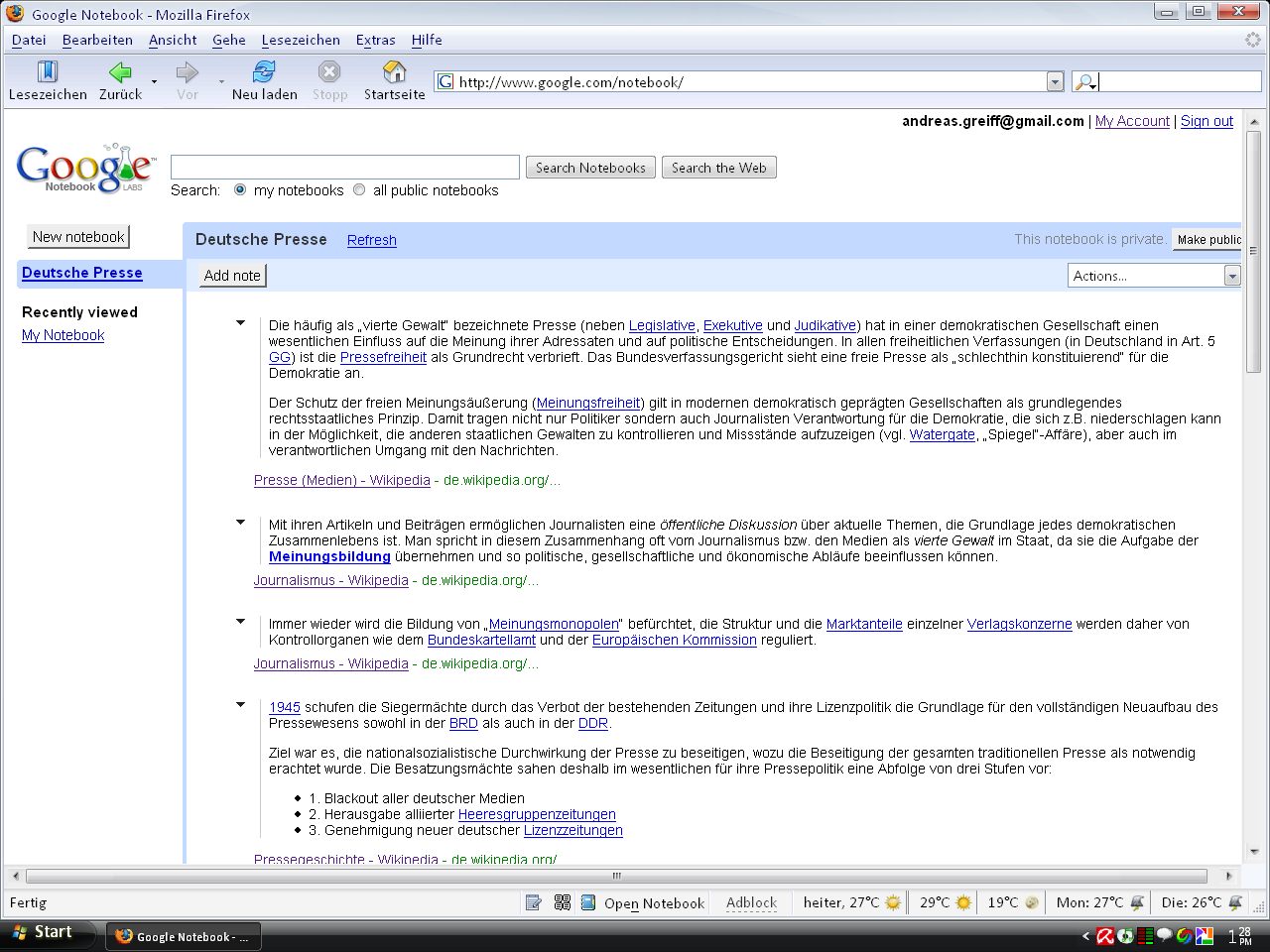Open My Notebook under Recently viewed
The image size is (1270, 952).
tap(63, 335)
